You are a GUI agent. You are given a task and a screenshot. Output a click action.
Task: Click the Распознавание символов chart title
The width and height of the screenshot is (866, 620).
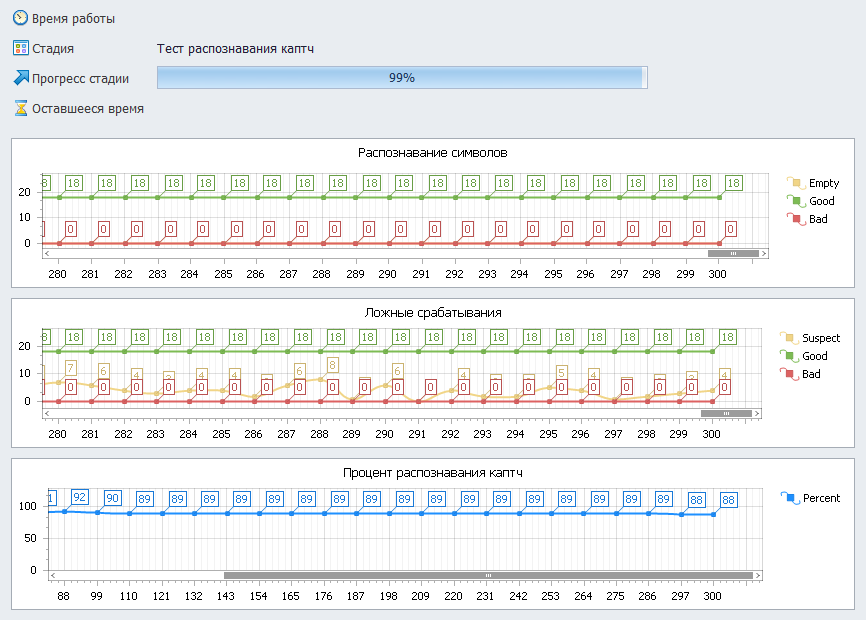click(x=433, y=153)
